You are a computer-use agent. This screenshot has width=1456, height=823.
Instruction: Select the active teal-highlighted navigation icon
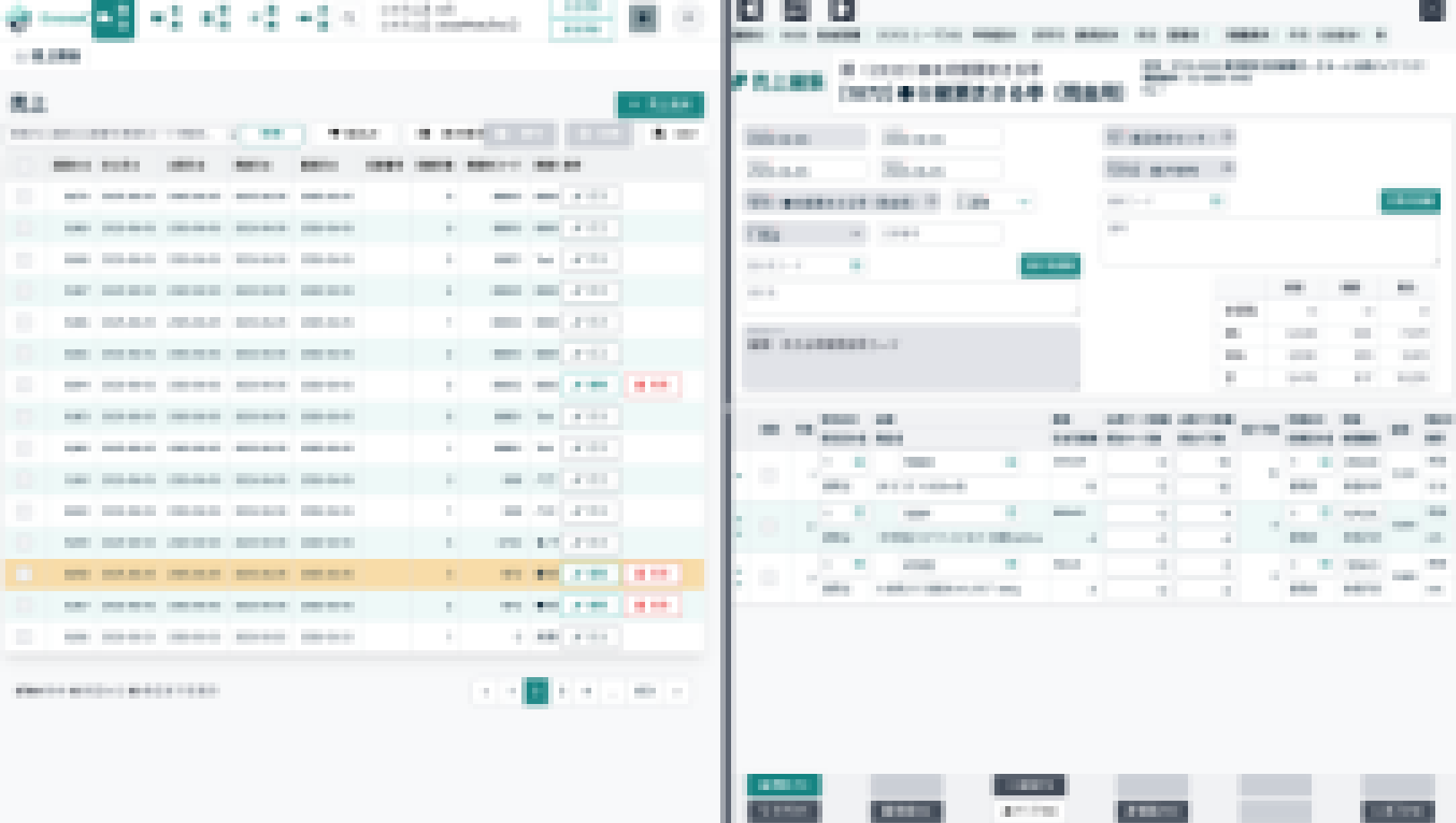[113, 18]
